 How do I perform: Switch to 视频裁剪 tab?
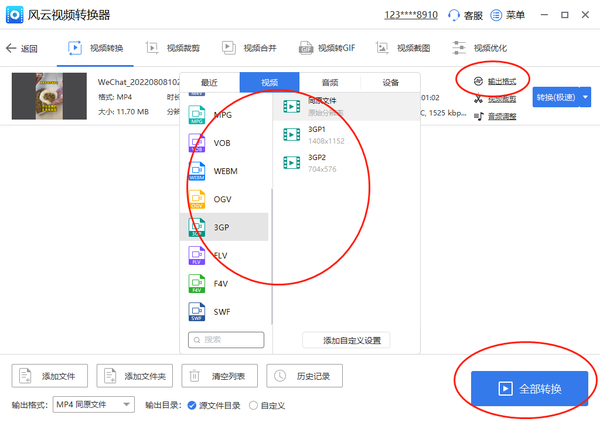point(173,48)
